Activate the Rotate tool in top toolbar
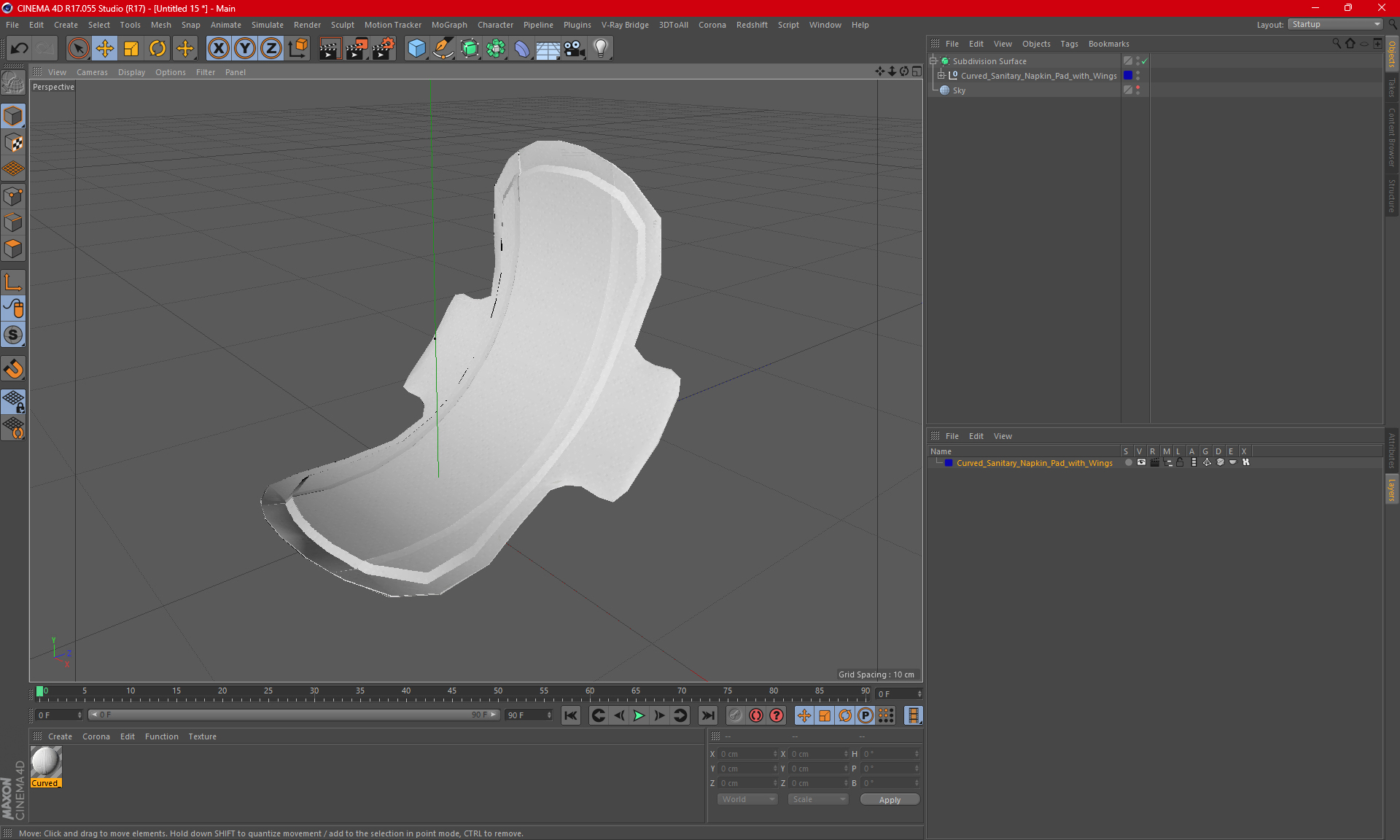 [x=157, y=49]
